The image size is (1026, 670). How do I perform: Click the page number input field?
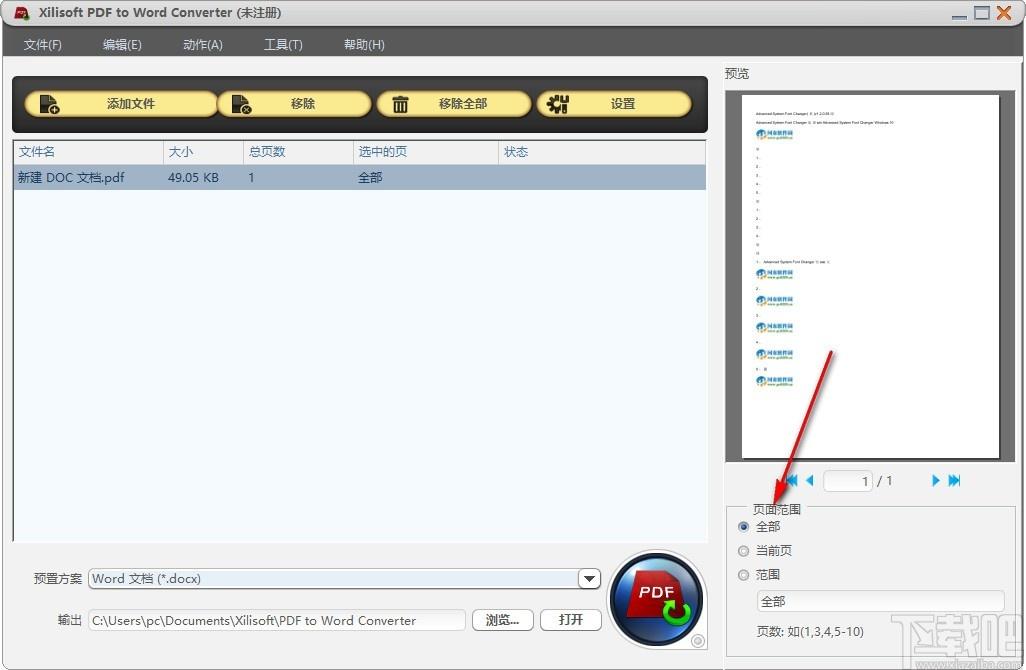click(x=848, y=481)
